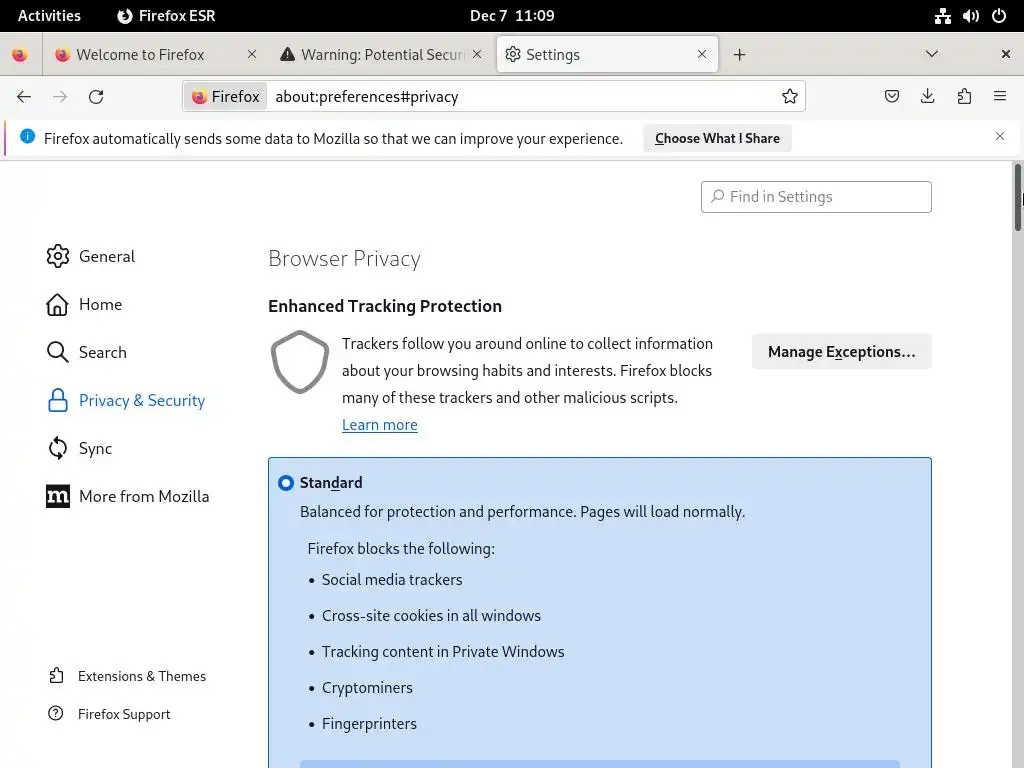Dismiss the data sharing notification bar
The height and width of the screenshot is (768, 1024).
999,137
